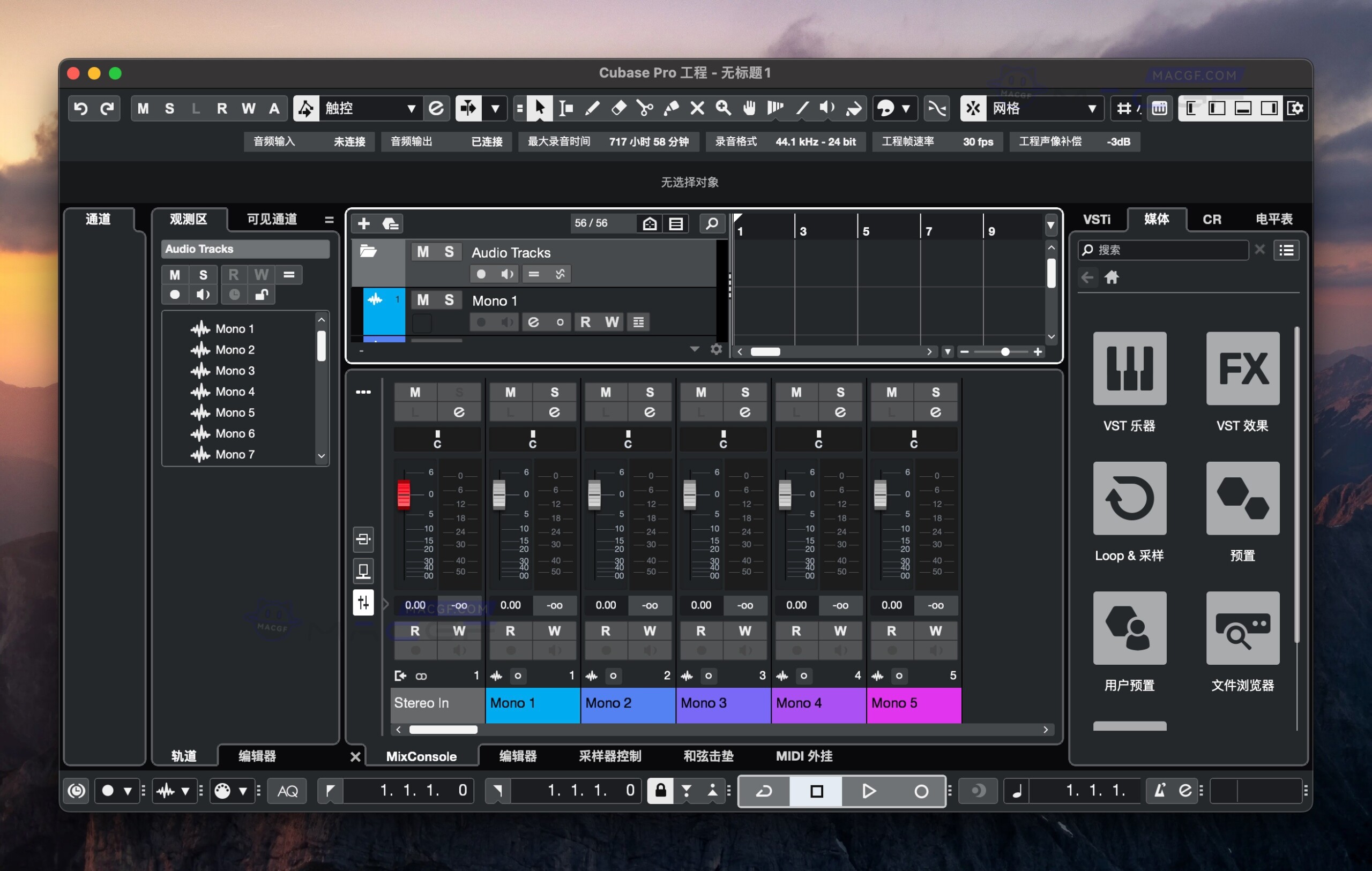
Task: Select the Eraser tool
Action: (x=619, y=108)
